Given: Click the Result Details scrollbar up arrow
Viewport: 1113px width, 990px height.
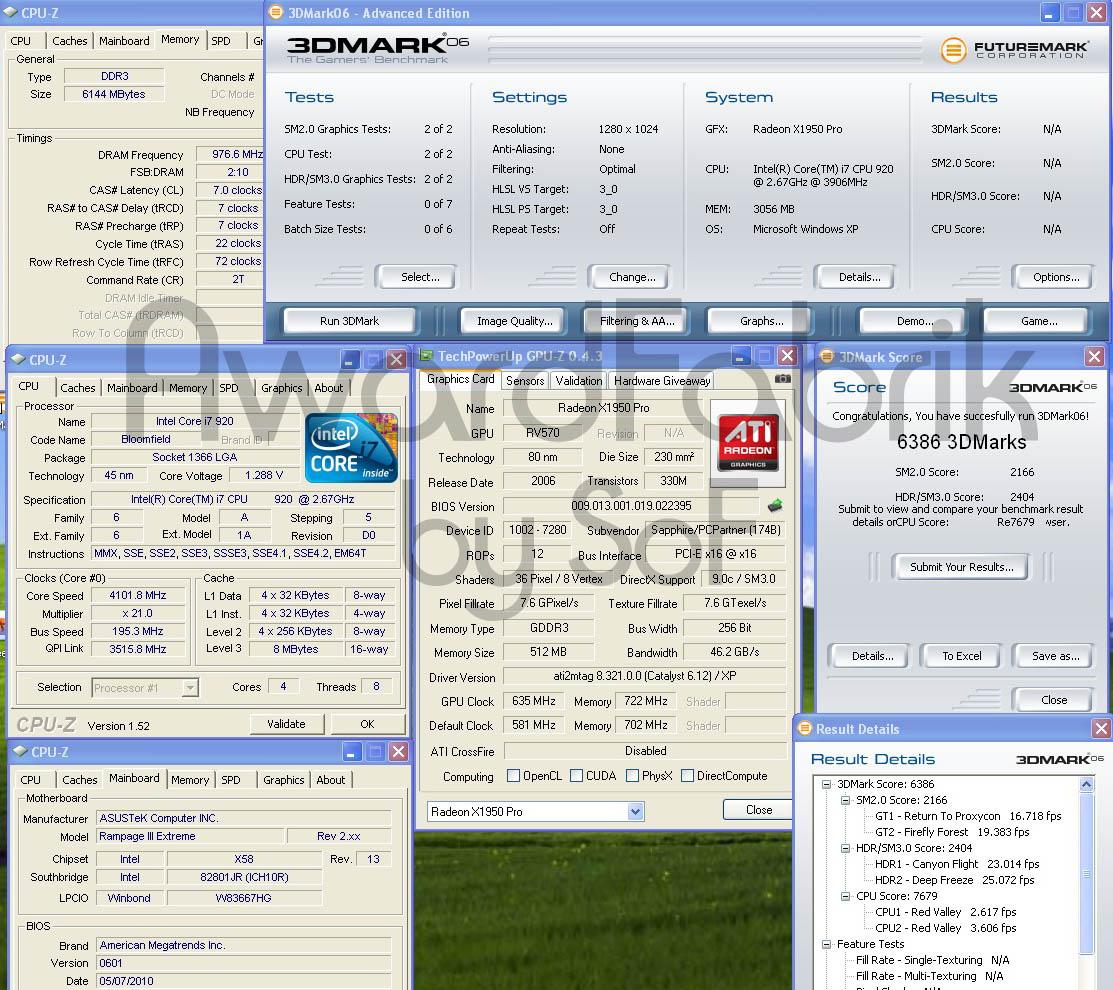Looking at the screenshot, I should click(x=1086, y=784).
